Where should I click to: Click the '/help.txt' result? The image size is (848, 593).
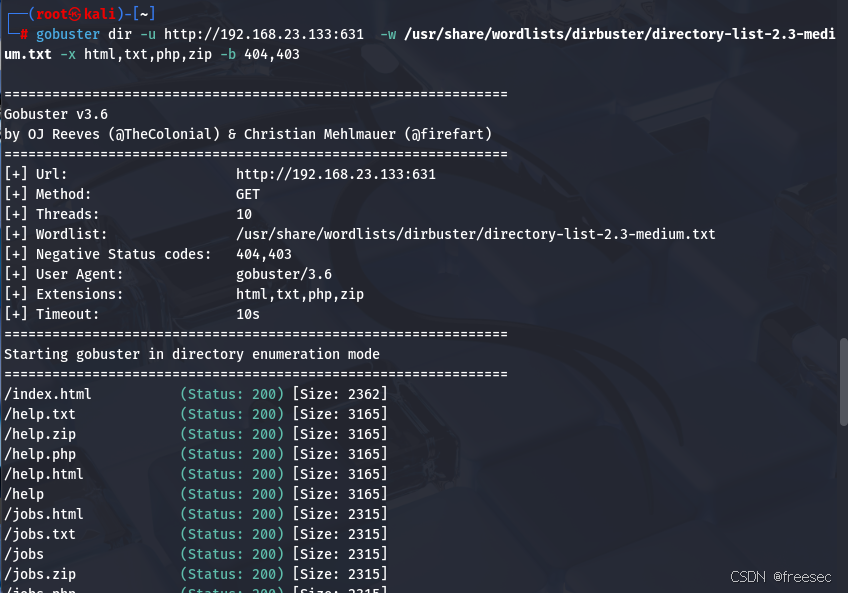[x=40, y=414]
